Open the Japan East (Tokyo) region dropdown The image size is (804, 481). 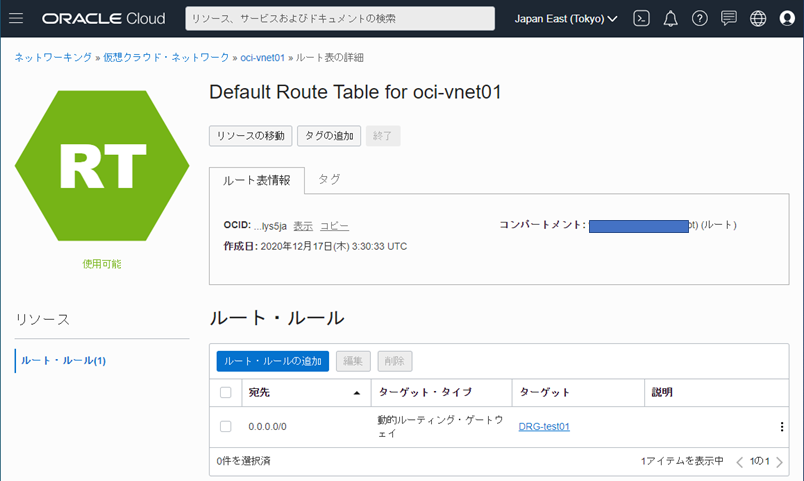(x=566, y=19)
